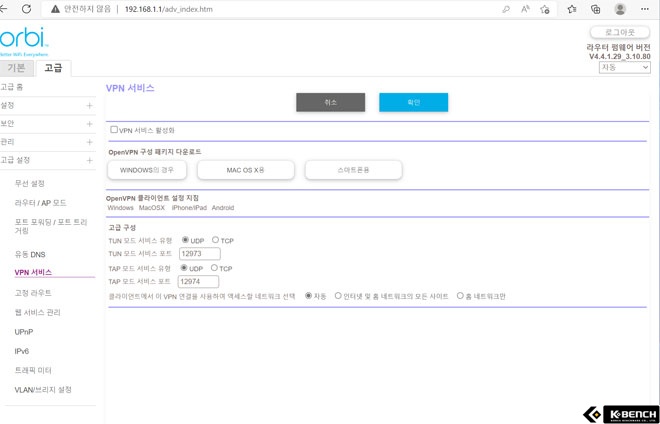Open the MacOSX client setup guide link

point(152,208)
